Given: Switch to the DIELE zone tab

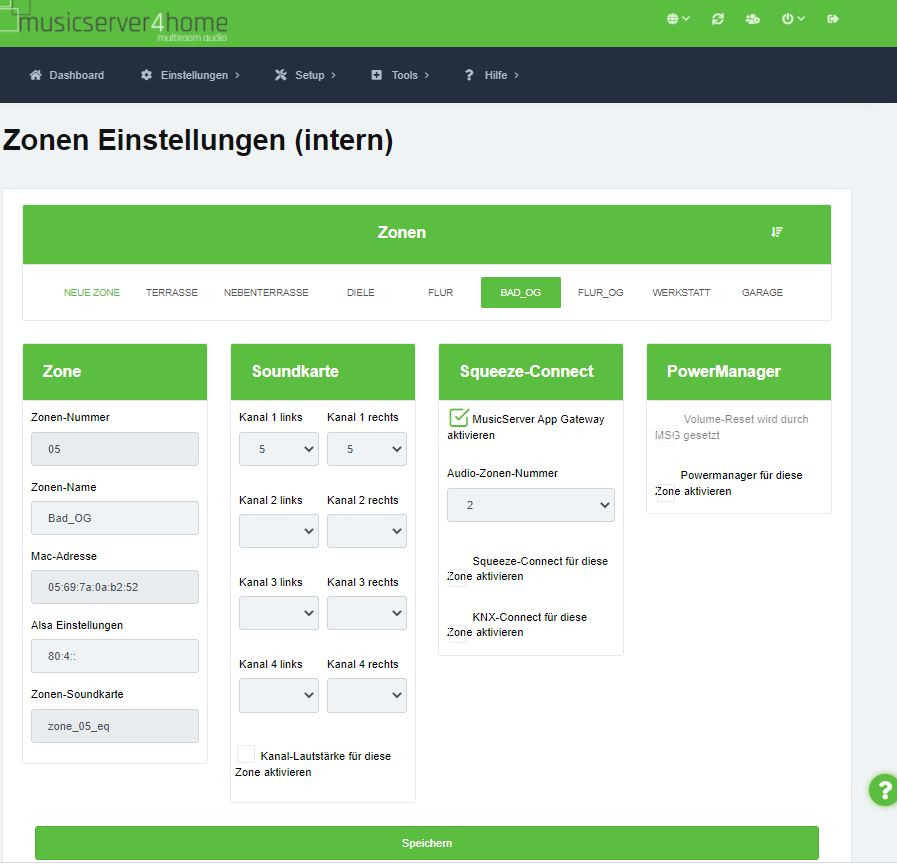Looking at the screenshot, I should (360, 292).
